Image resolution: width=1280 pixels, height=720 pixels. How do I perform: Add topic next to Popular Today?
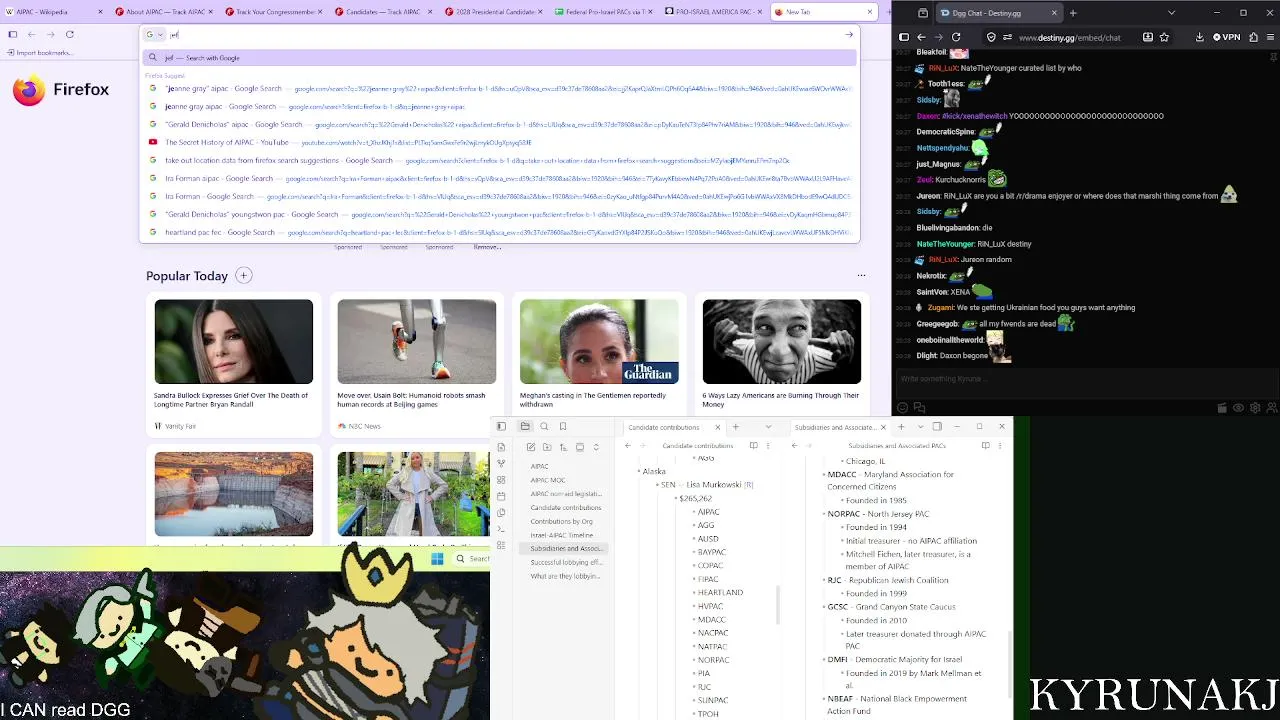[243, 275]
